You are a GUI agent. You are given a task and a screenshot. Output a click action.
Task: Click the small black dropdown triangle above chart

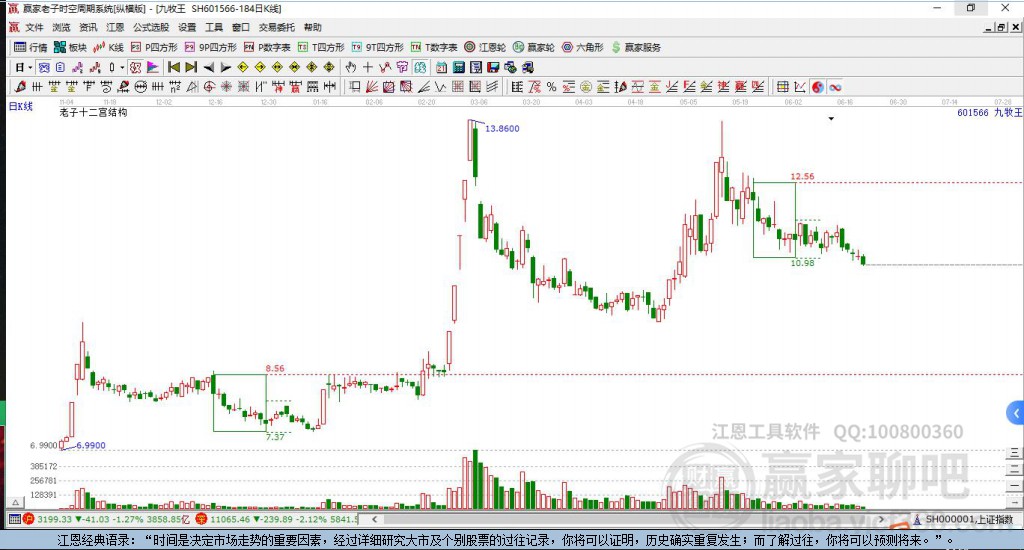pyautogui.click(x=831, y=119)
